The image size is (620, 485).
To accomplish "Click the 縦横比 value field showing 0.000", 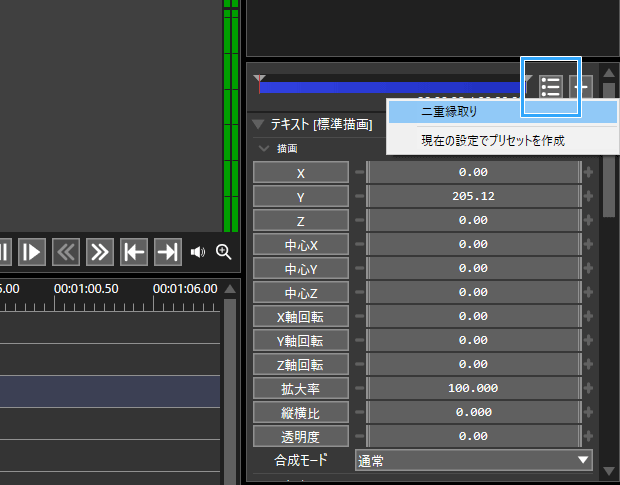I will coord(474,412).
